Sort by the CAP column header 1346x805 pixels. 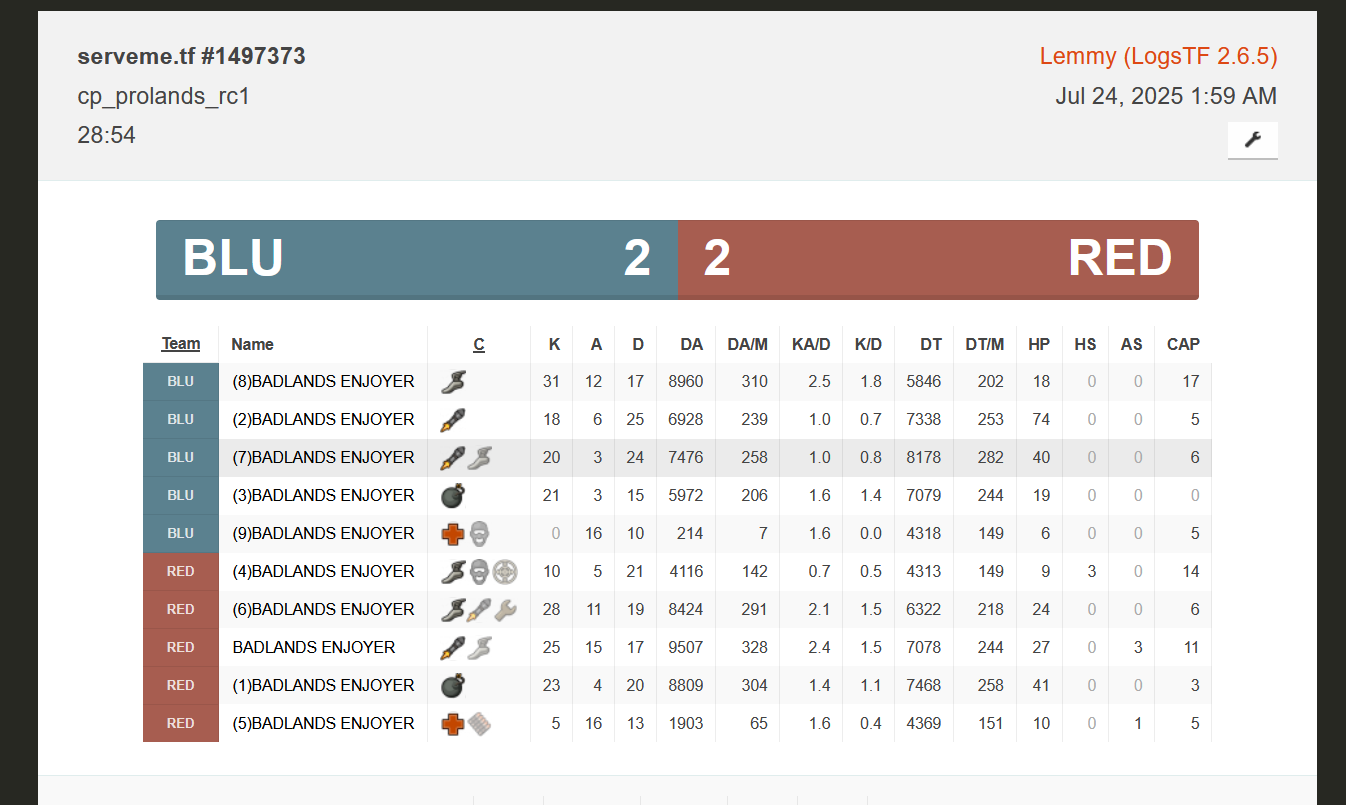(1183, 344)
